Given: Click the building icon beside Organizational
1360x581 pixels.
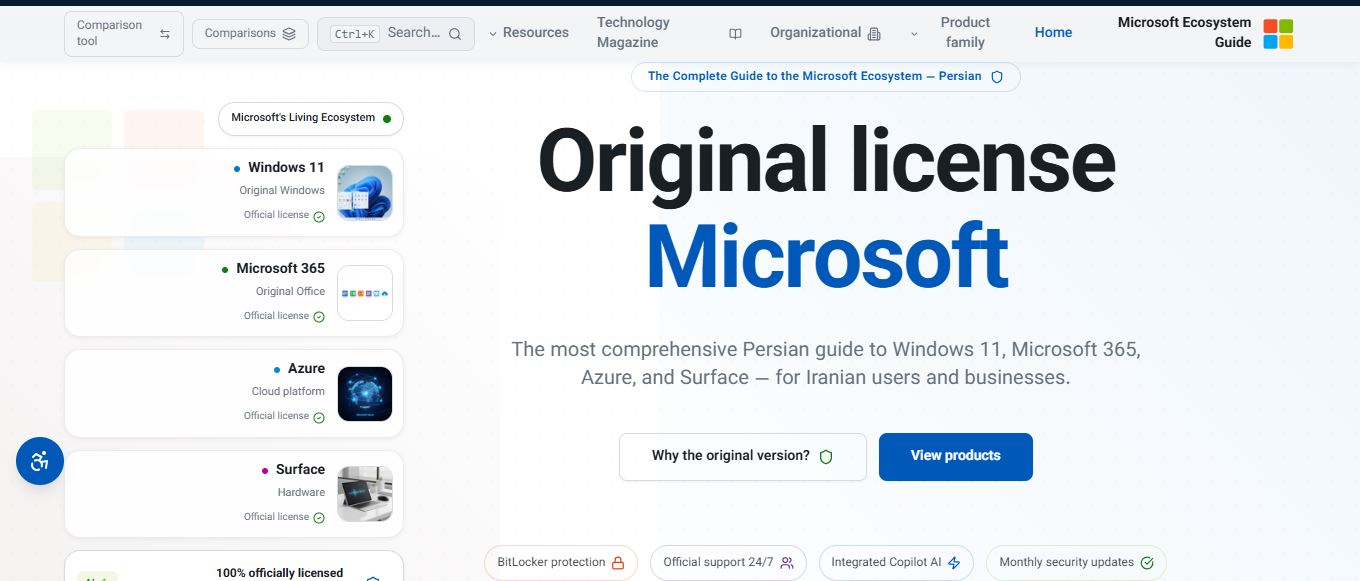Looking at the screenshot, I should (874, 34).
